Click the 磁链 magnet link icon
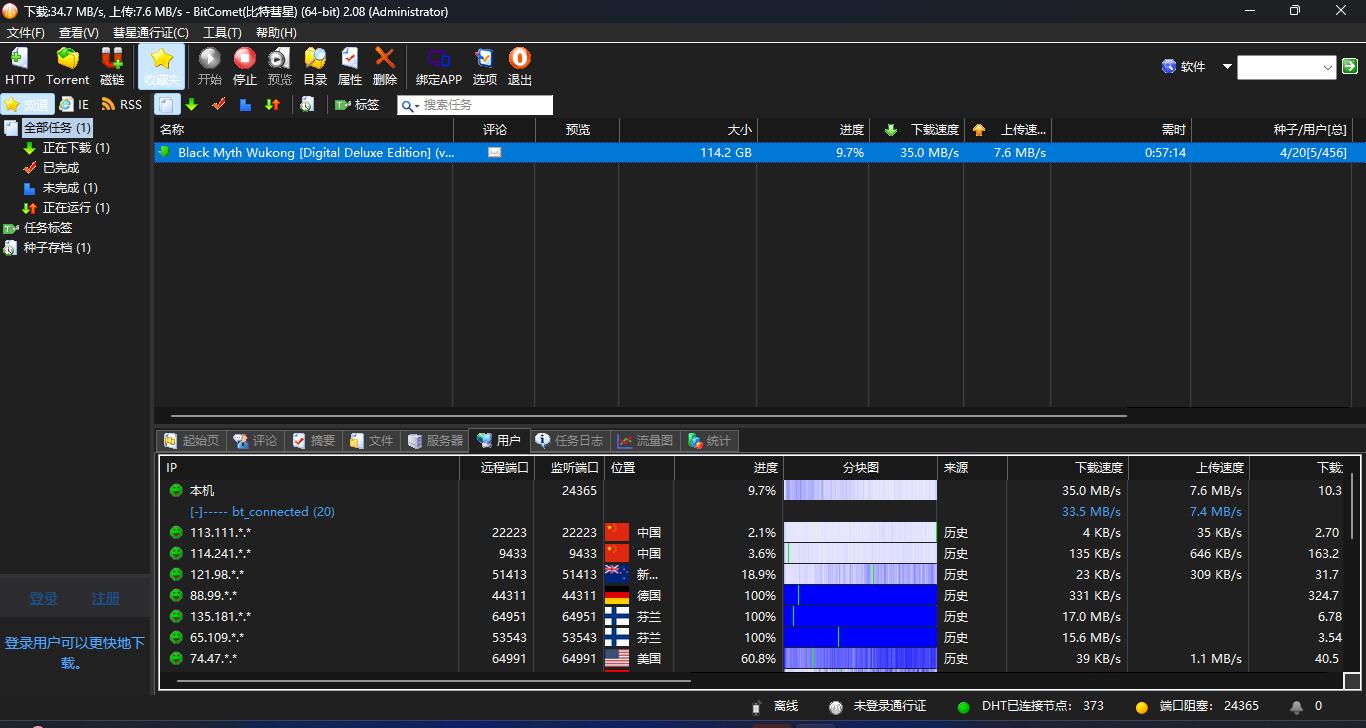 coord(112,66)
